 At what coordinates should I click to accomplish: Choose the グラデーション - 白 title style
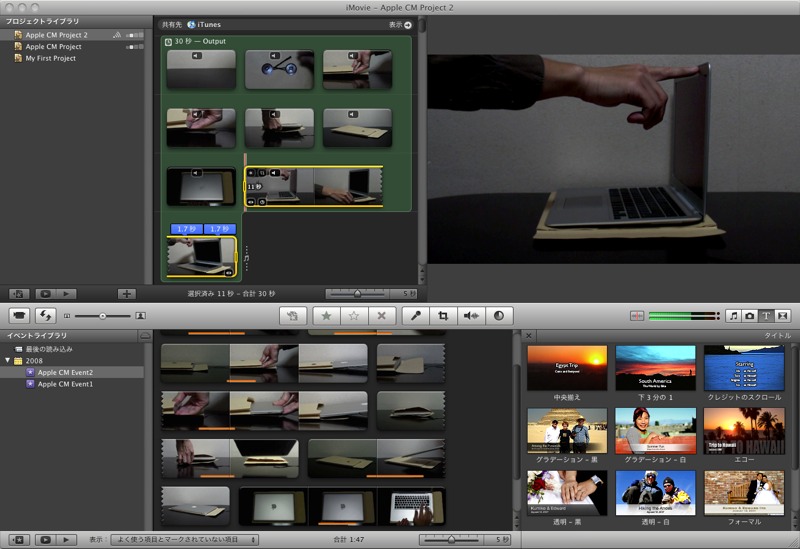tap(656, 431)
